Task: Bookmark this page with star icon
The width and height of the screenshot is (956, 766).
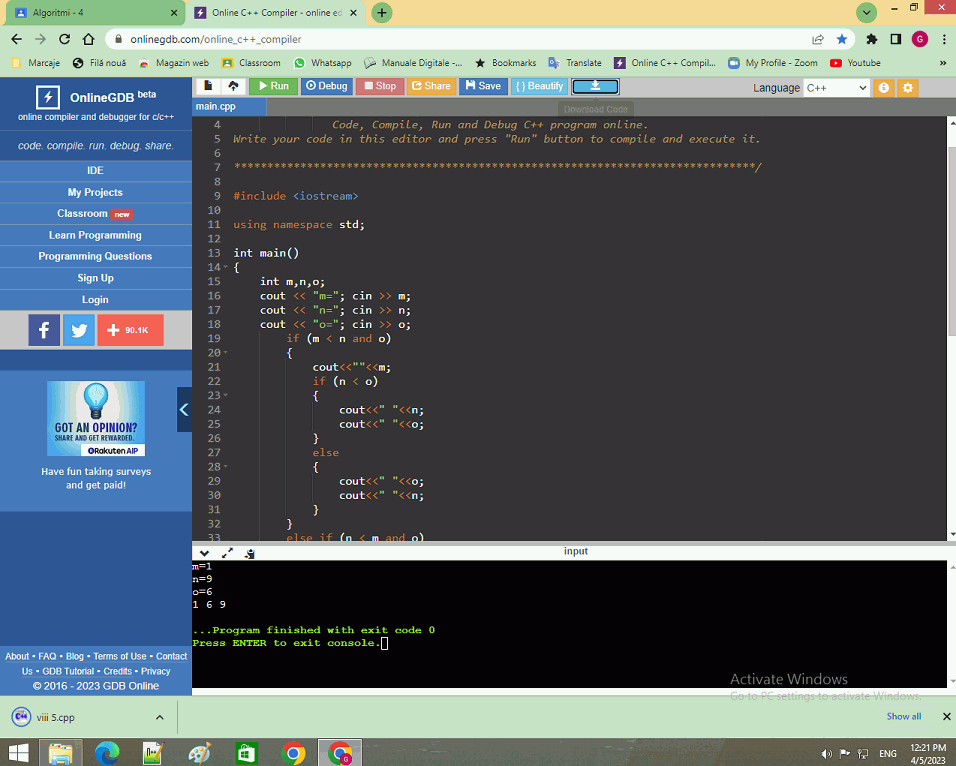Action: [842, 39]
